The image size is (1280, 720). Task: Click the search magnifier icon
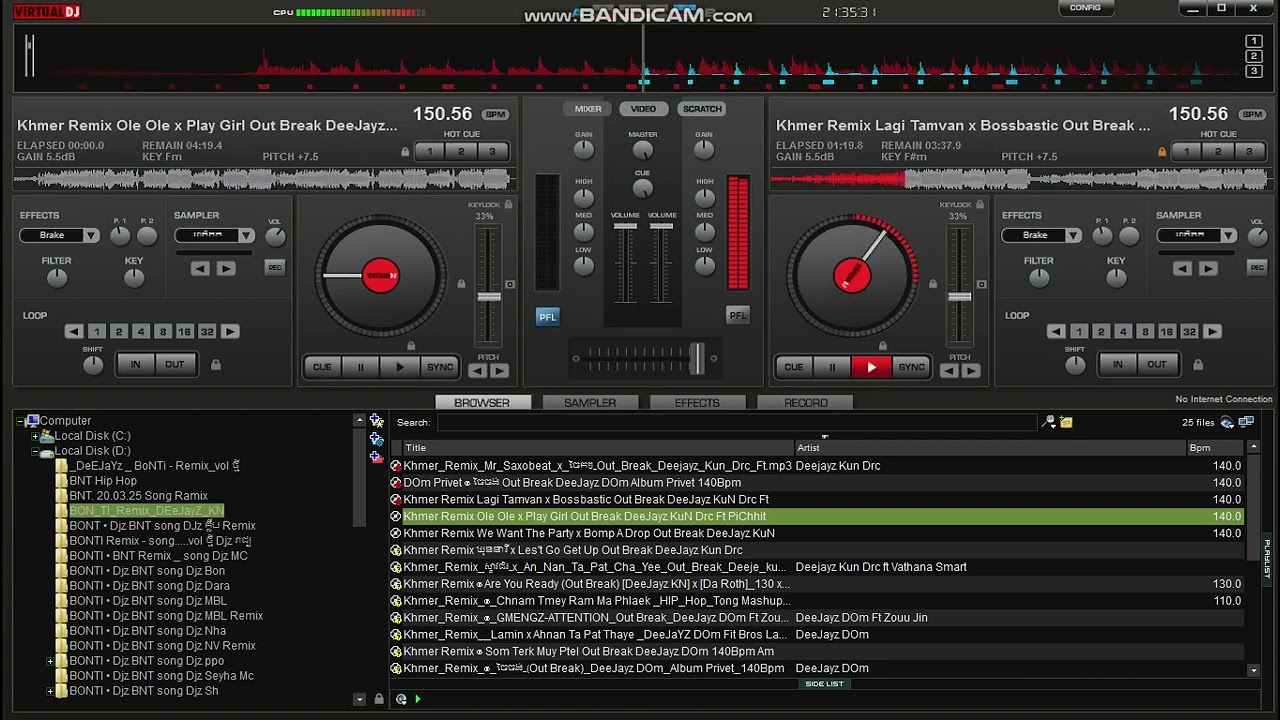point(1048,422)
